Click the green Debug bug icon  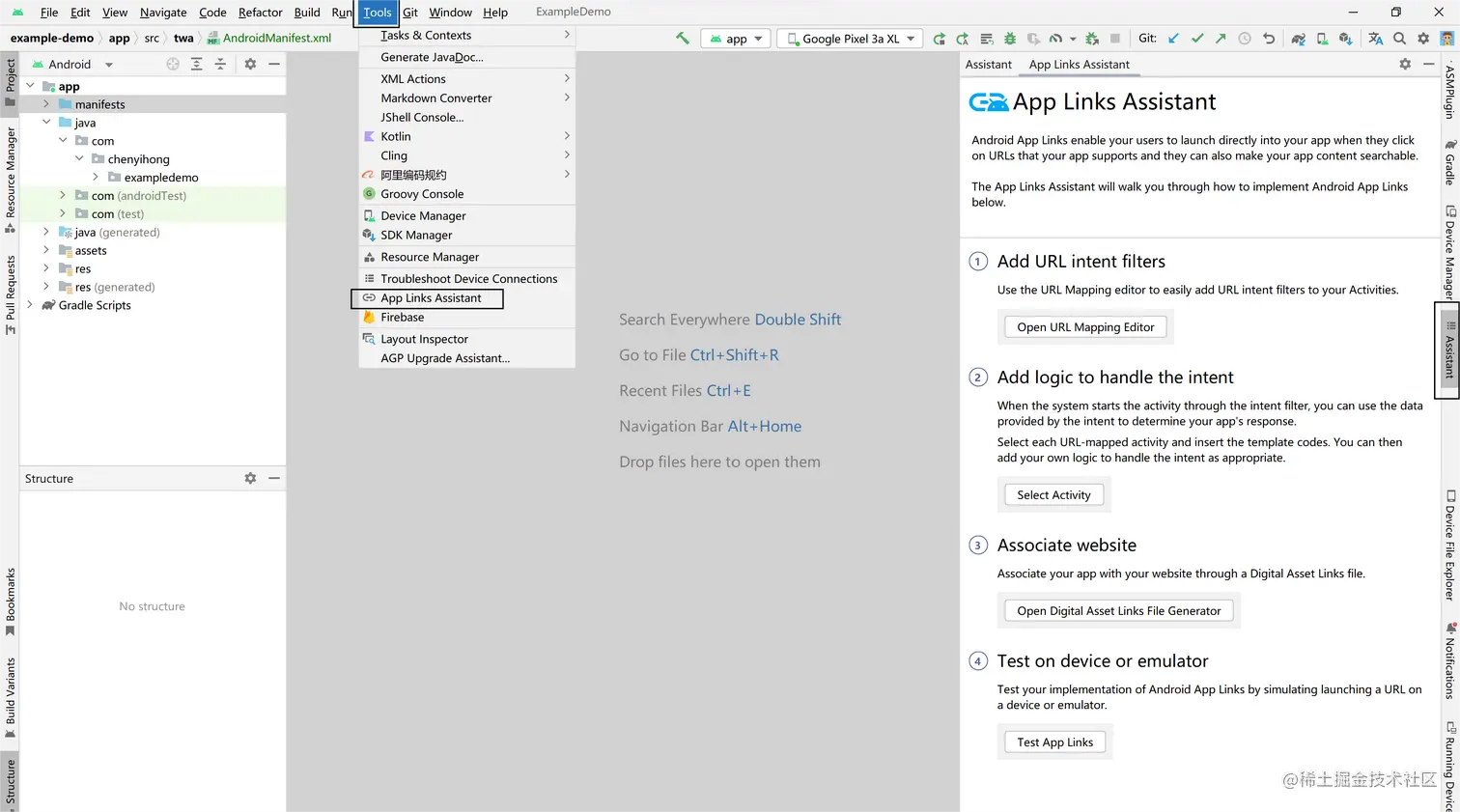click(x=1010, y=39)
